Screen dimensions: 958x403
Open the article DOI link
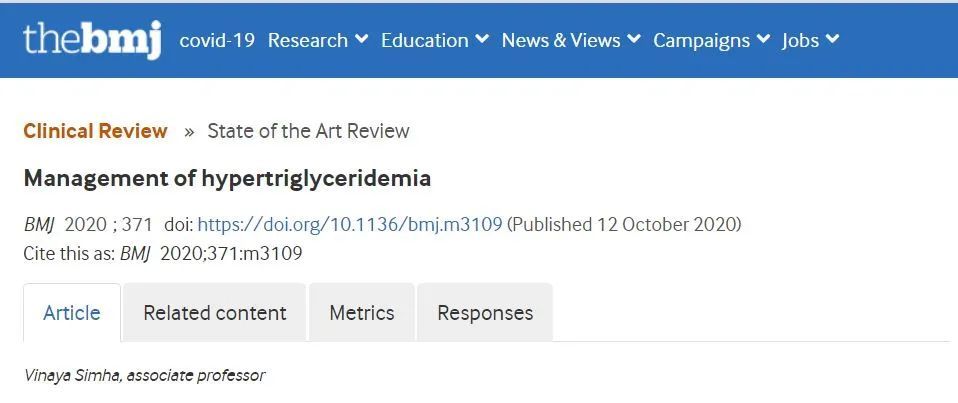click(349, 224)
